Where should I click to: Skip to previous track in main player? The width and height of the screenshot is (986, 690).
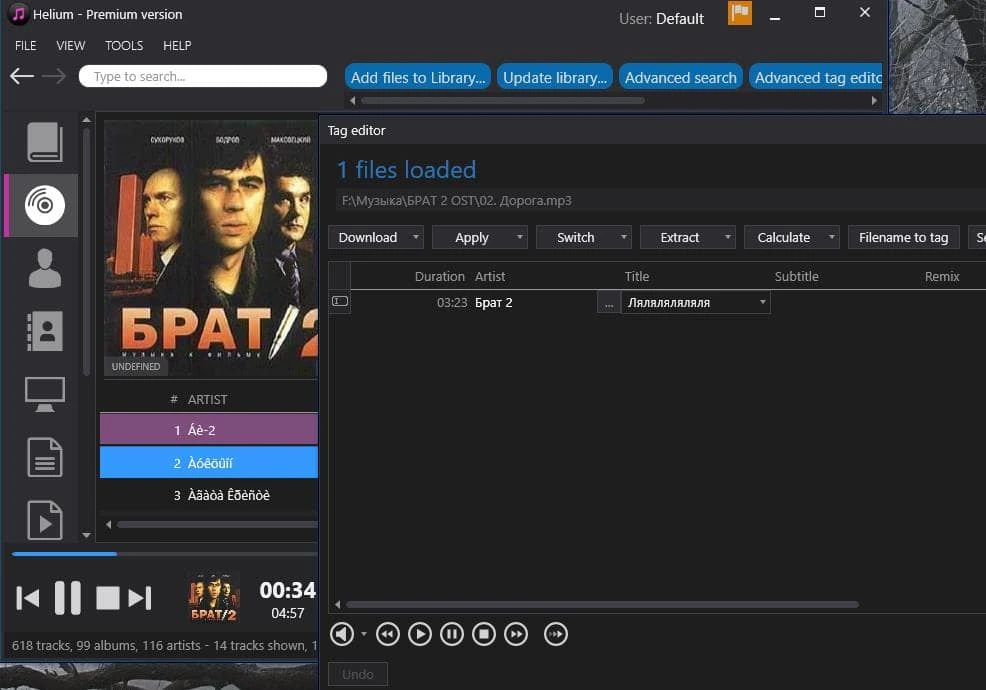28,598
